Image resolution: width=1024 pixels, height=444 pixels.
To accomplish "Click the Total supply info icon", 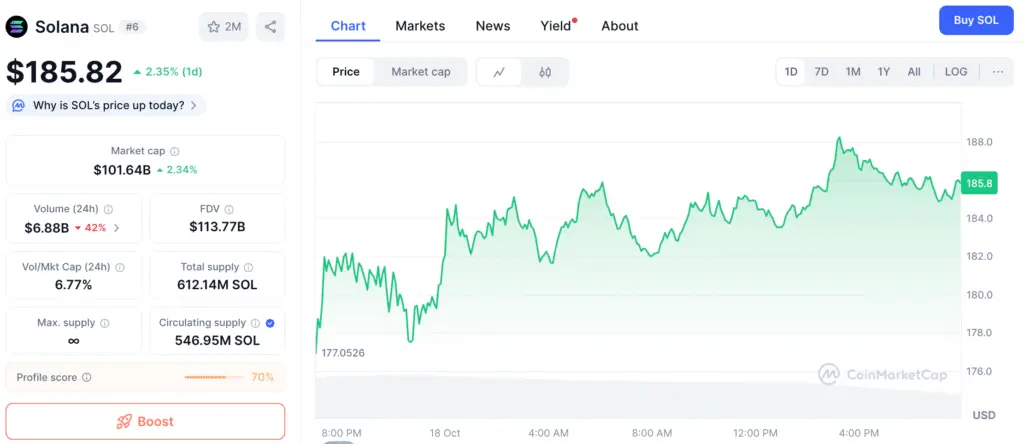I will click(248, 267).
